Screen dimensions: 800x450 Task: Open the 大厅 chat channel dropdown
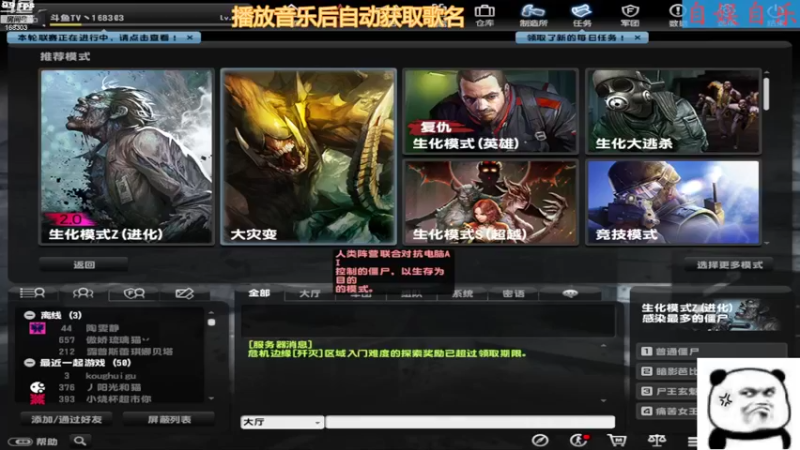282,422
